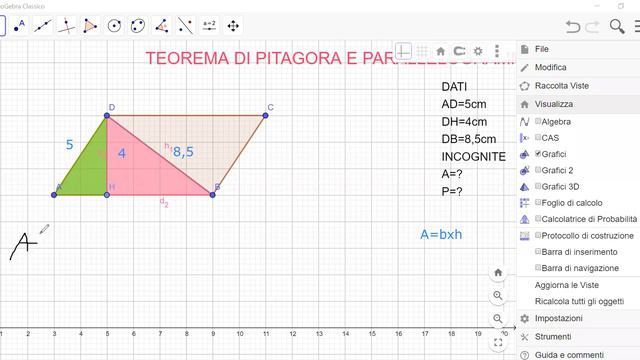Click point H on the base
Viewport: 640px width, 360px height.
[107, 195]
